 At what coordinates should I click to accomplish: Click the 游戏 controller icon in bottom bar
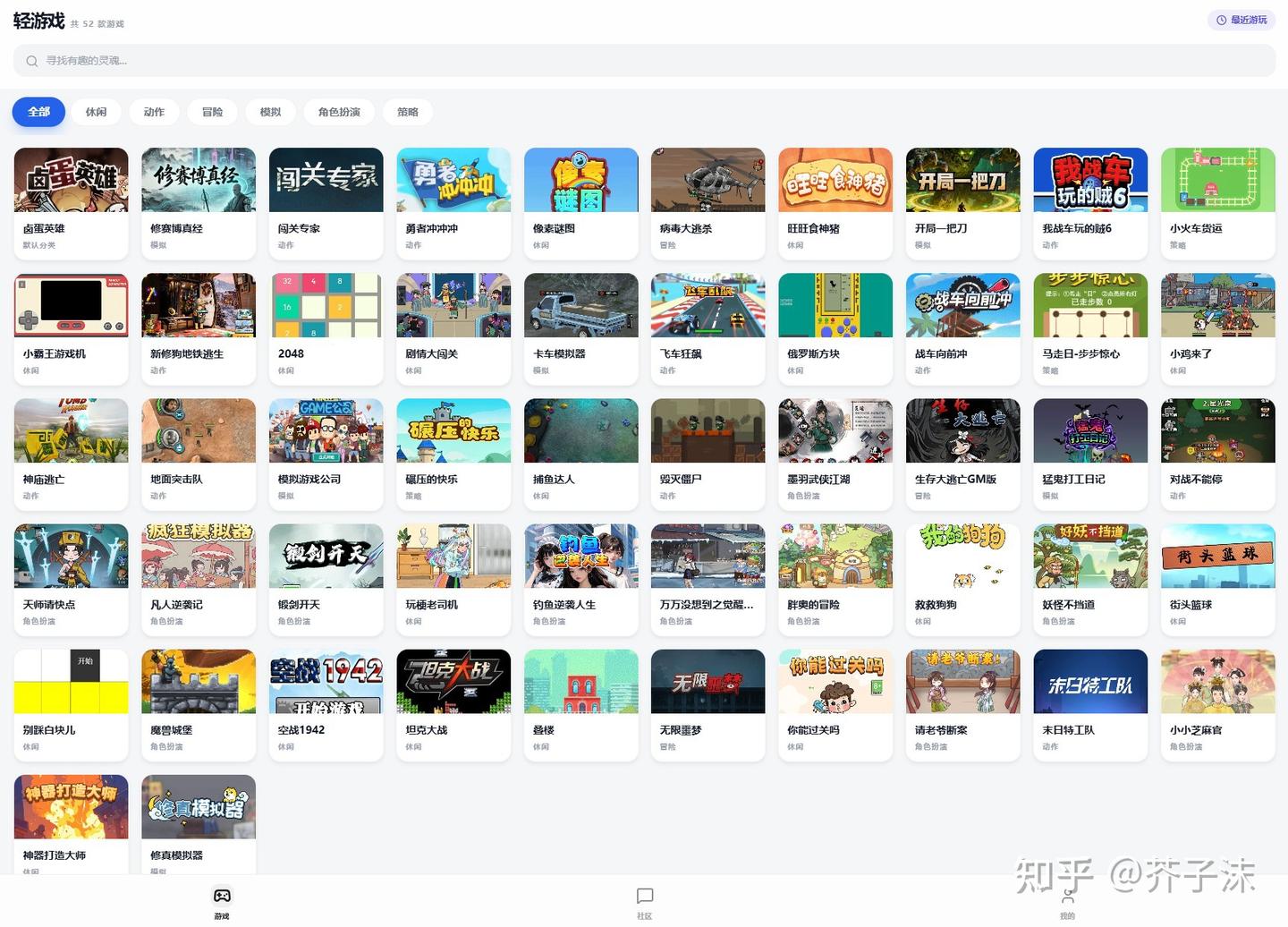[222, 896]
